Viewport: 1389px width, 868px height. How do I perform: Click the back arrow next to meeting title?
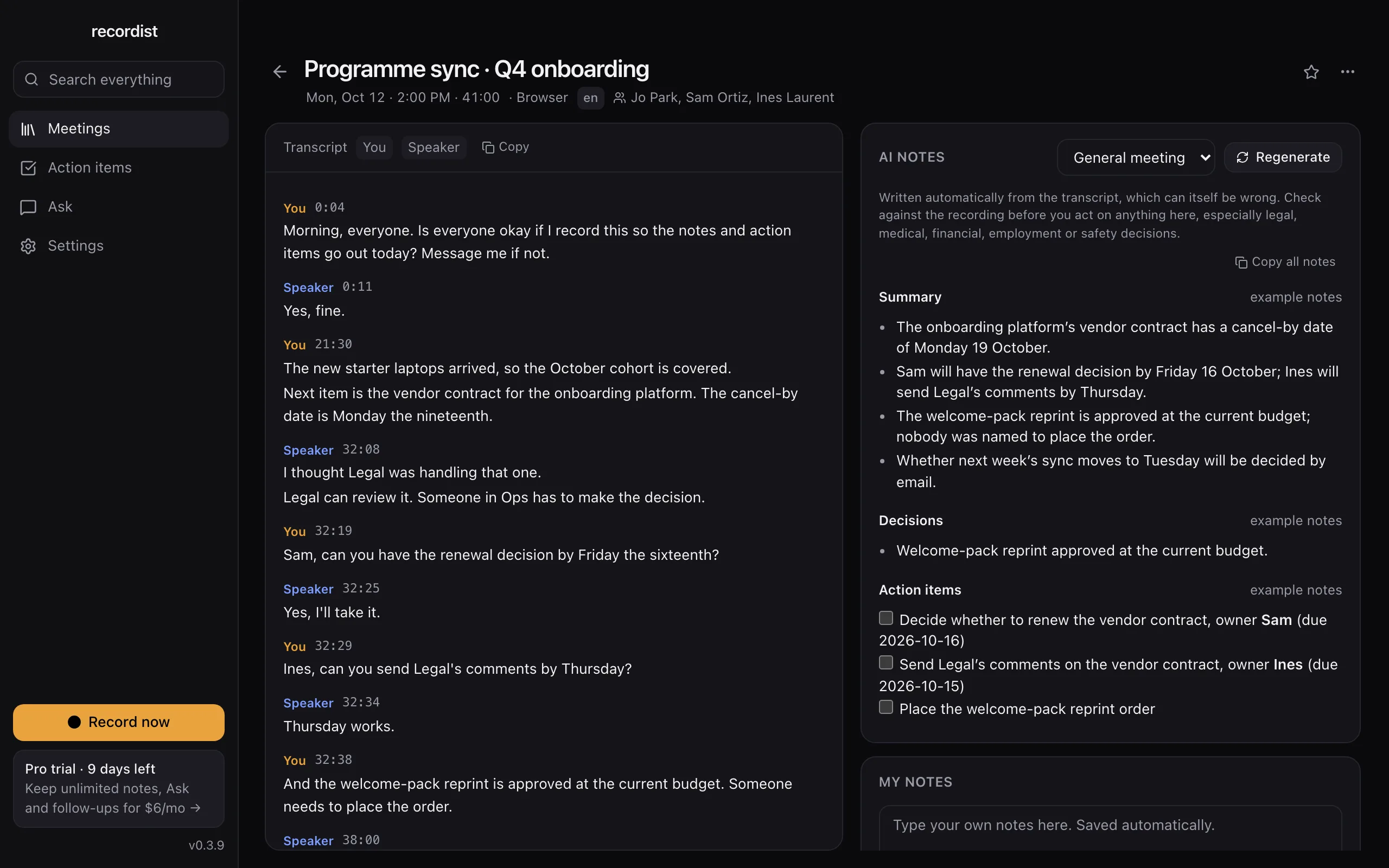[279, 72]
